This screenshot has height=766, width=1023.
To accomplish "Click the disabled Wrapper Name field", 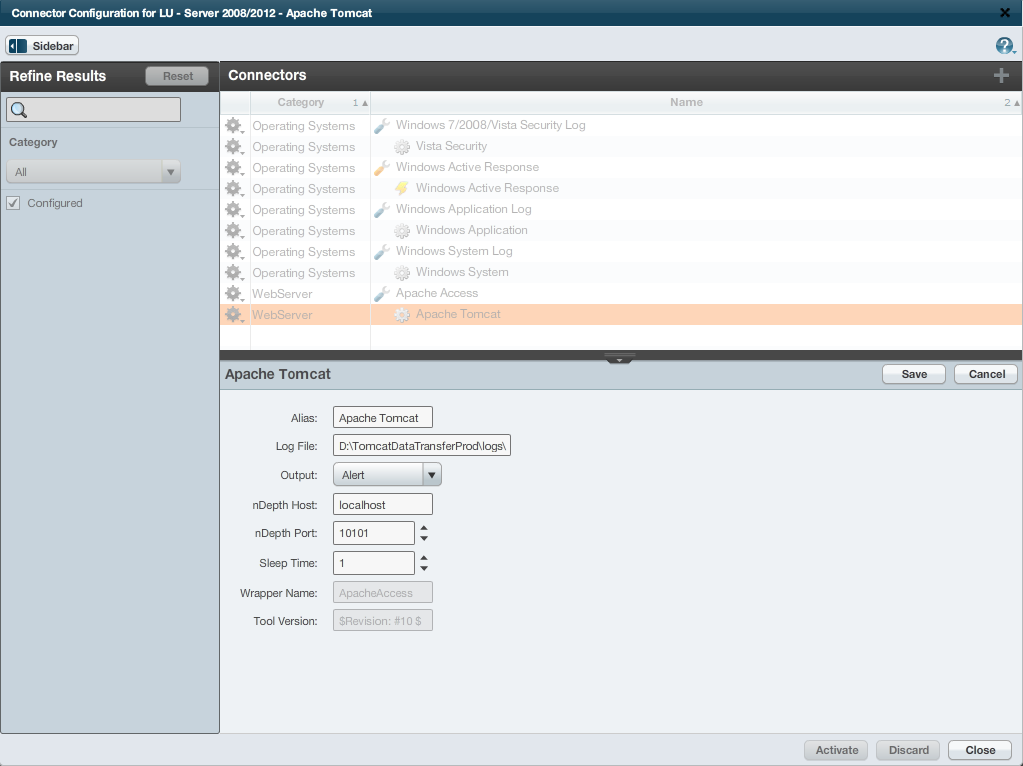I will pyautogui.click(x=382, y=592).
